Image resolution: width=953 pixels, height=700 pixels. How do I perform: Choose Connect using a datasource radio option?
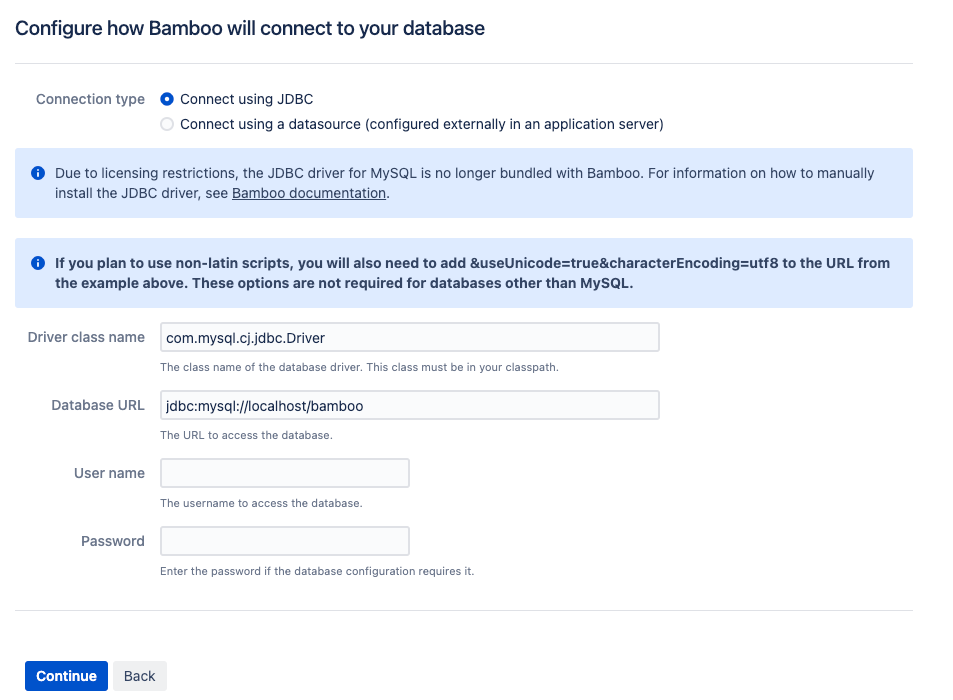click(x=167, y=124)
